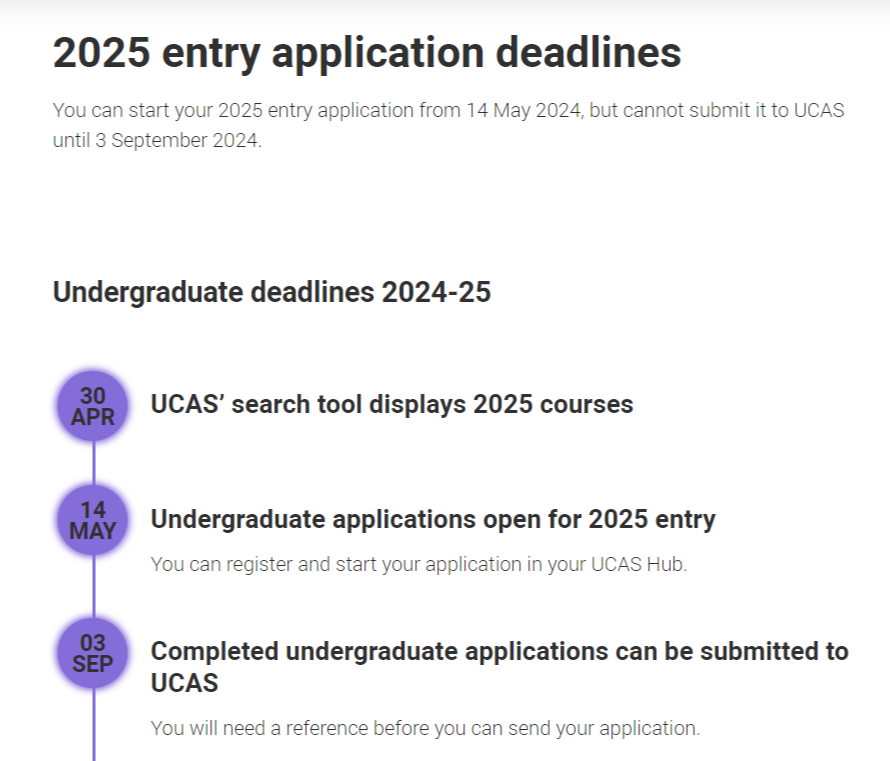Click timeline line between MAY and SEP markers
890x761 pixels.
[93, 586]
